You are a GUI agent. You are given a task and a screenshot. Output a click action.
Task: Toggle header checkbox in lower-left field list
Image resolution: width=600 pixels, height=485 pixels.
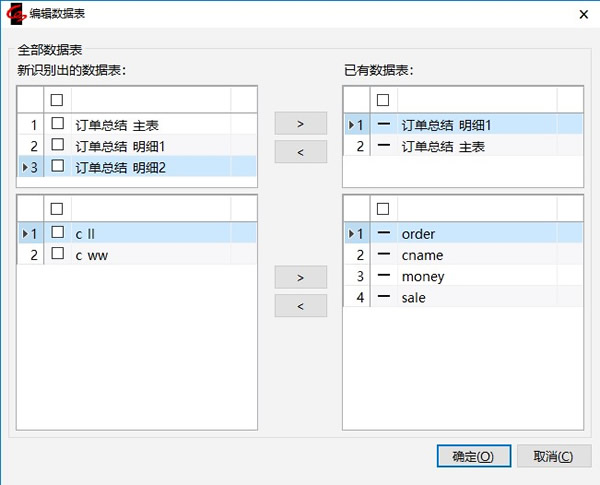click(58, 208)
